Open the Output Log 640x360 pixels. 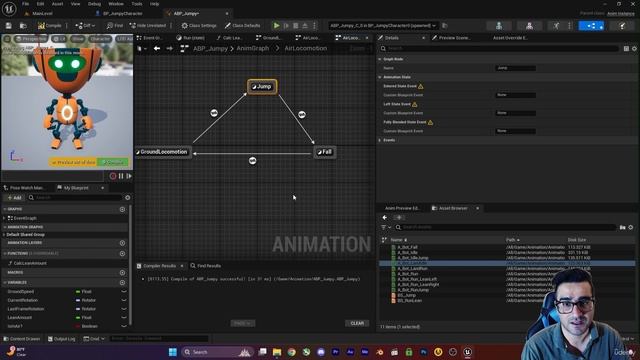[x=62, y=339]
